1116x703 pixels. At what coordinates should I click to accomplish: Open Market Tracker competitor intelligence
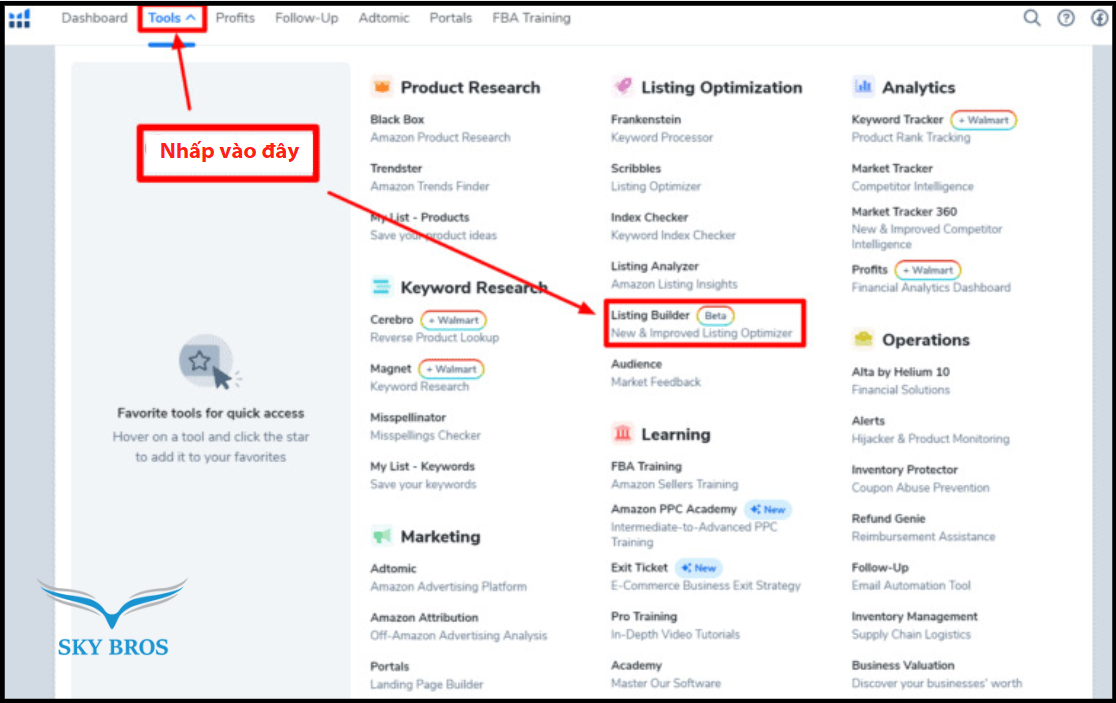coord(892,168)
